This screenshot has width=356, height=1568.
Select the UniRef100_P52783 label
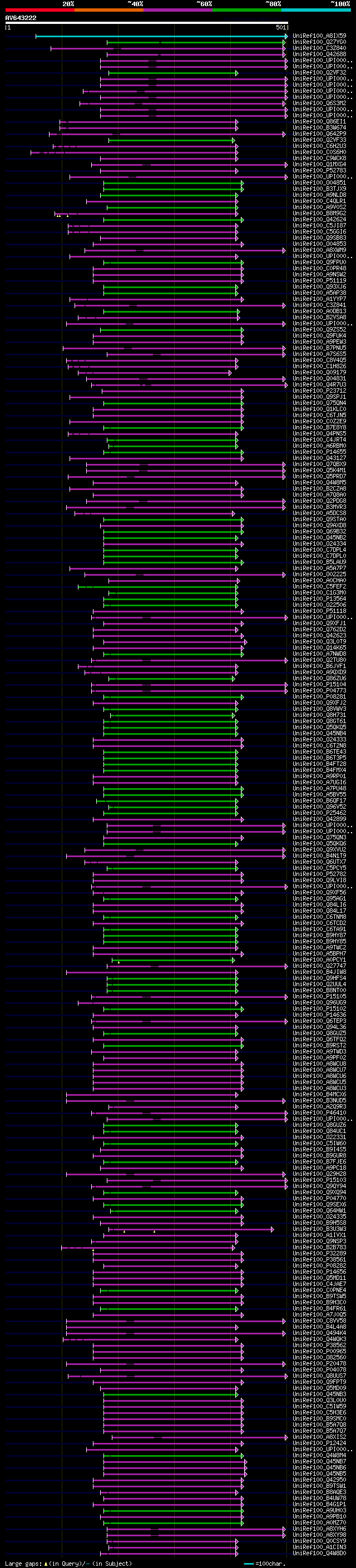[x=319, y=170]
